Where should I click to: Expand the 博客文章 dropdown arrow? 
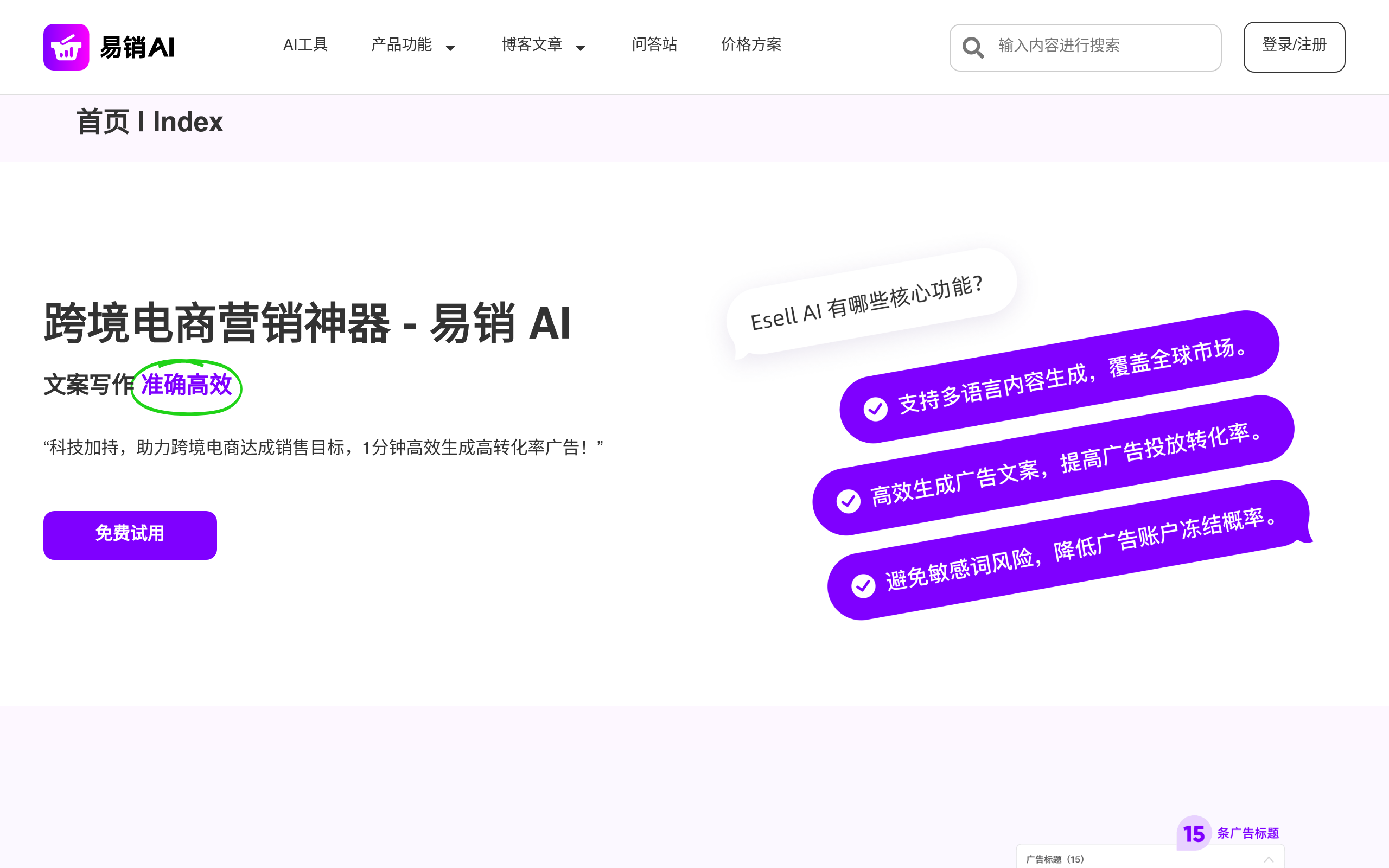[x=581, y=48]
